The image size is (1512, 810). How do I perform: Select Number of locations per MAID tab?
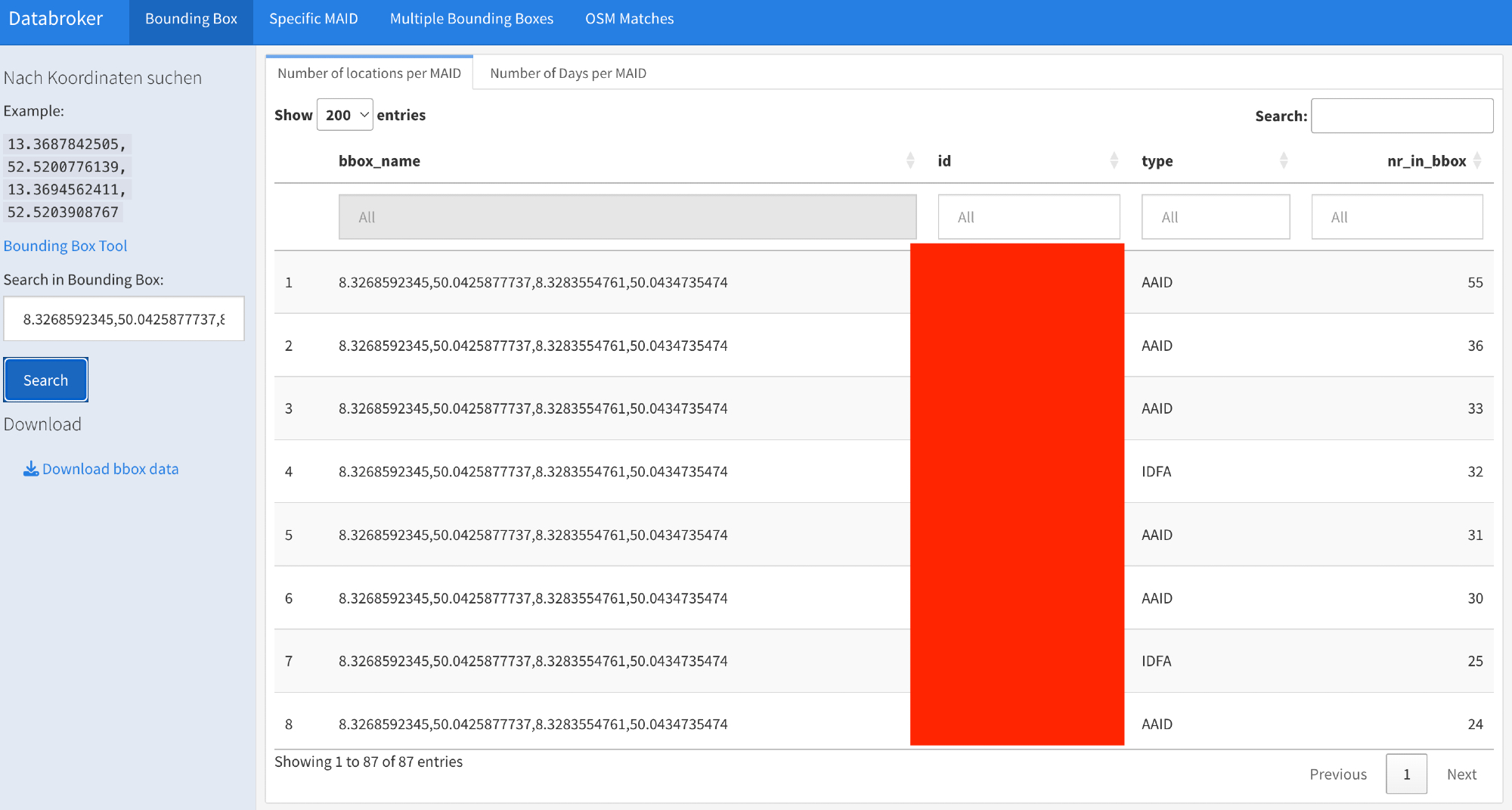click(x=369, y=73)
